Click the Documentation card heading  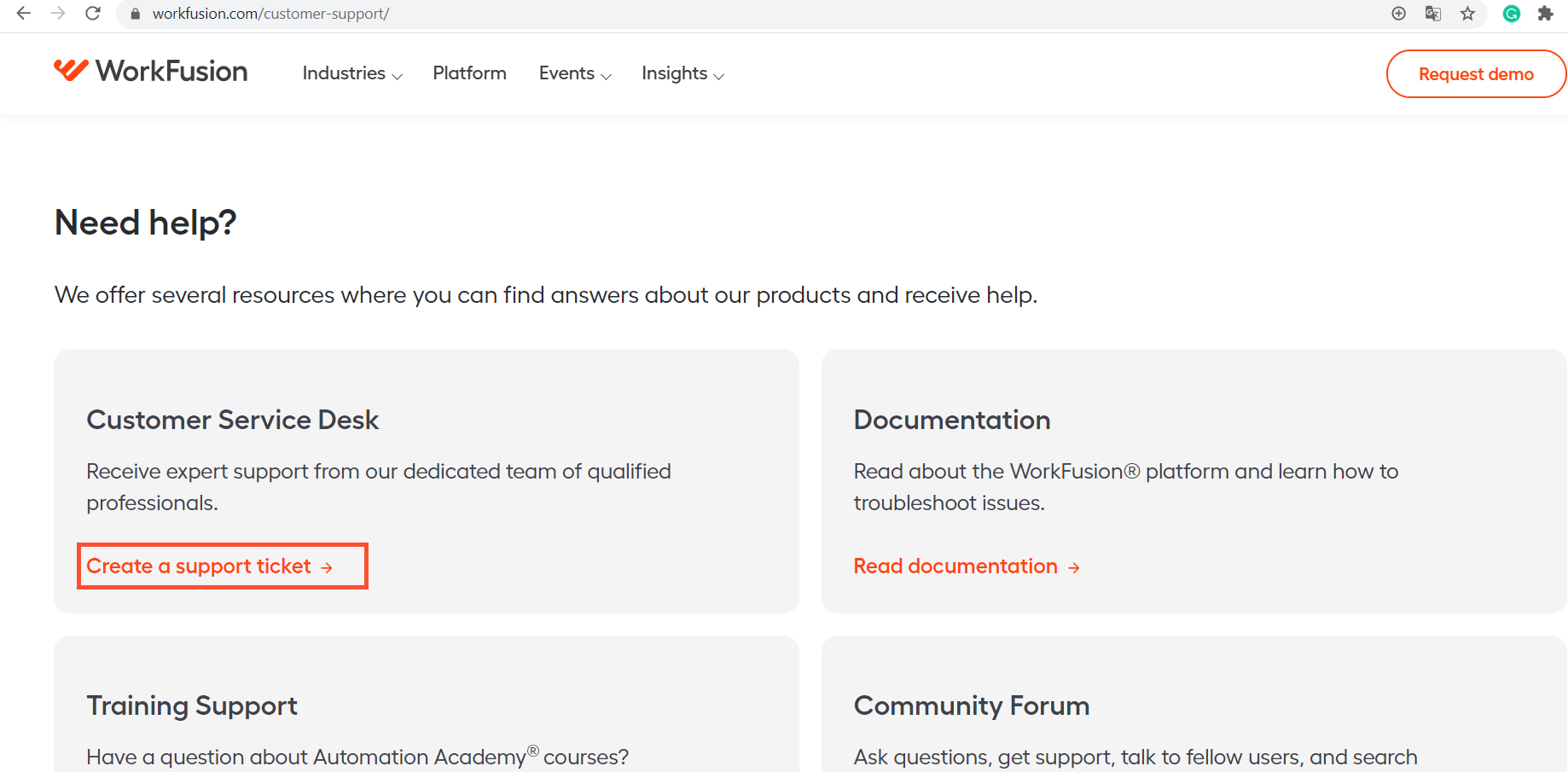(952, 420)
